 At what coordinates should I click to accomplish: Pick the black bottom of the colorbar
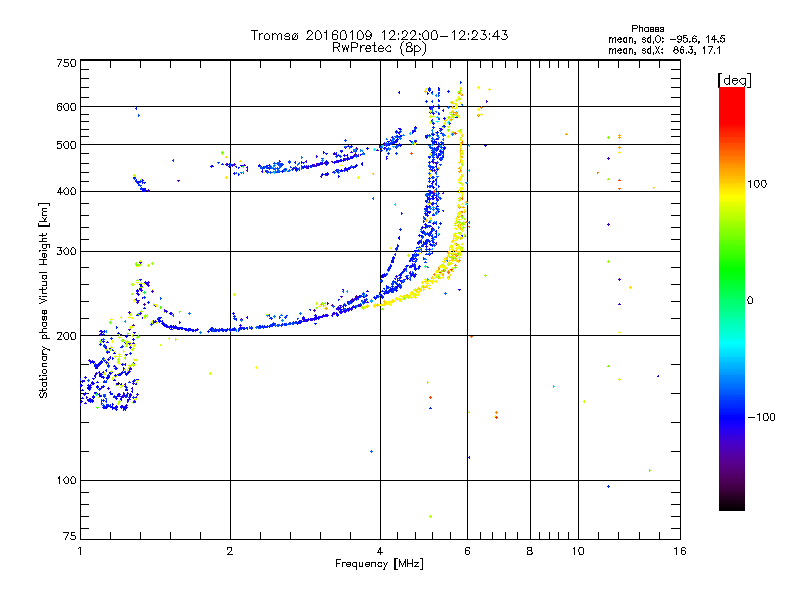tap(731, 505)
